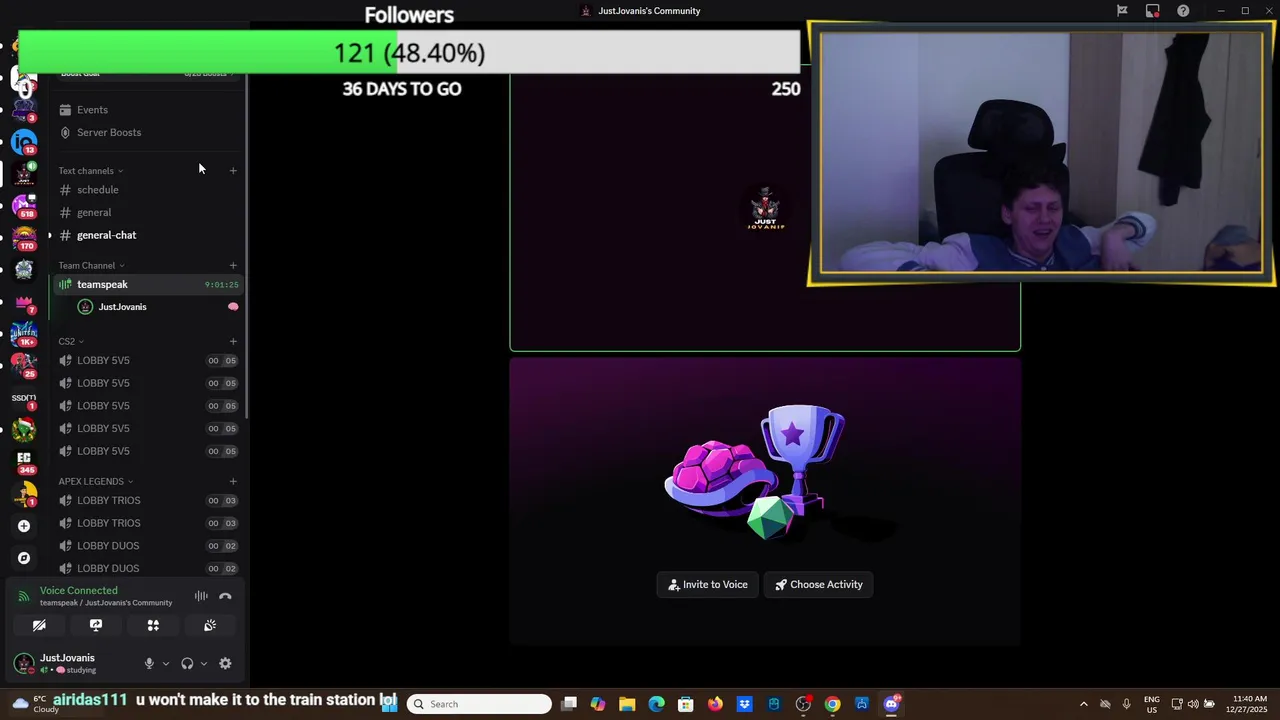The width and height of the screenshot is (1280, 720).
Task: Show hidden tray icons chevron
Action: [1083, 704]
